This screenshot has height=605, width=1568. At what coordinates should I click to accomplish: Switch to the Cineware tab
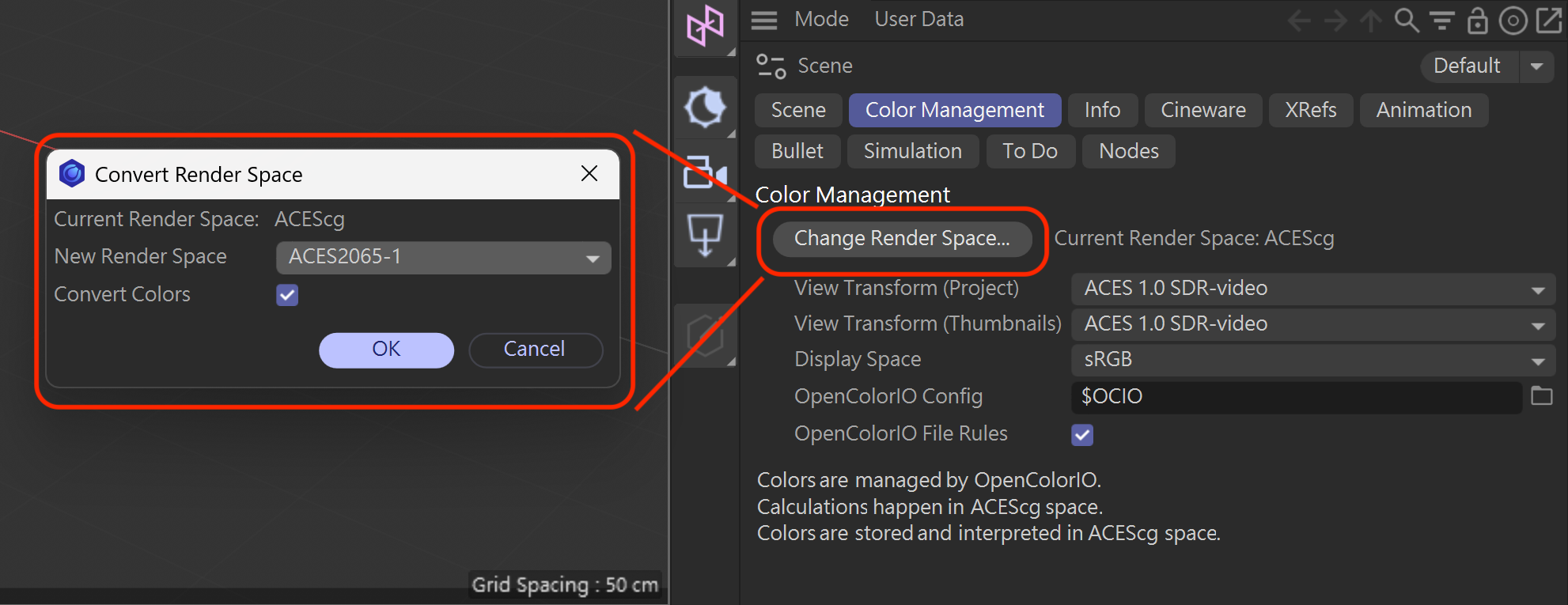tap(1203, 110)
